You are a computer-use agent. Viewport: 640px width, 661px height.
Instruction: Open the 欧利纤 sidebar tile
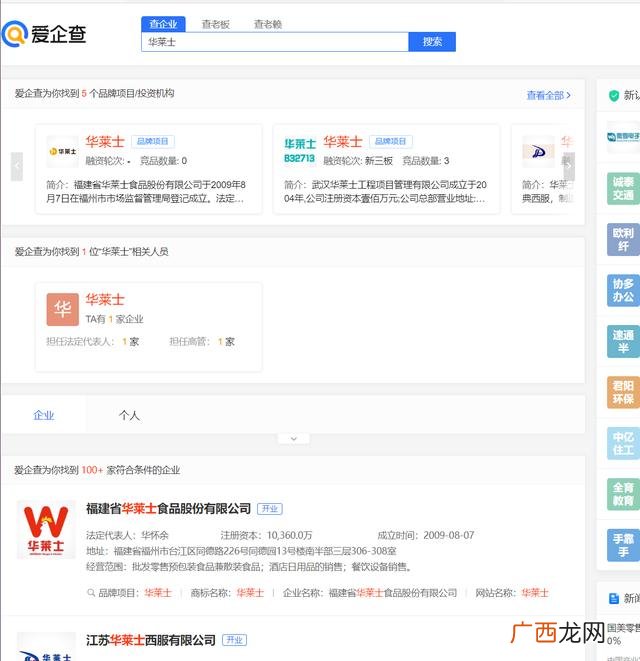pyautogui.click(x=623, y=239)
